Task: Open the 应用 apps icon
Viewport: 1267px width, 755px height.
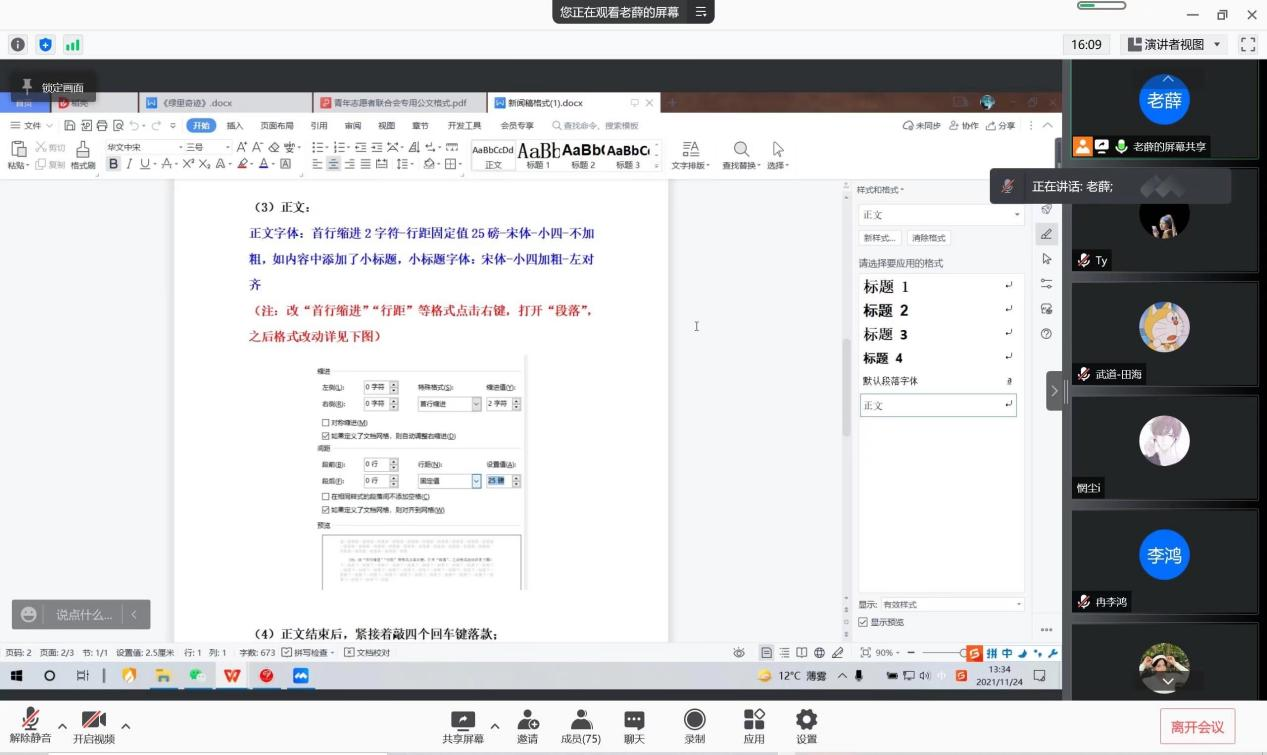Action: [x=753, y=720]
